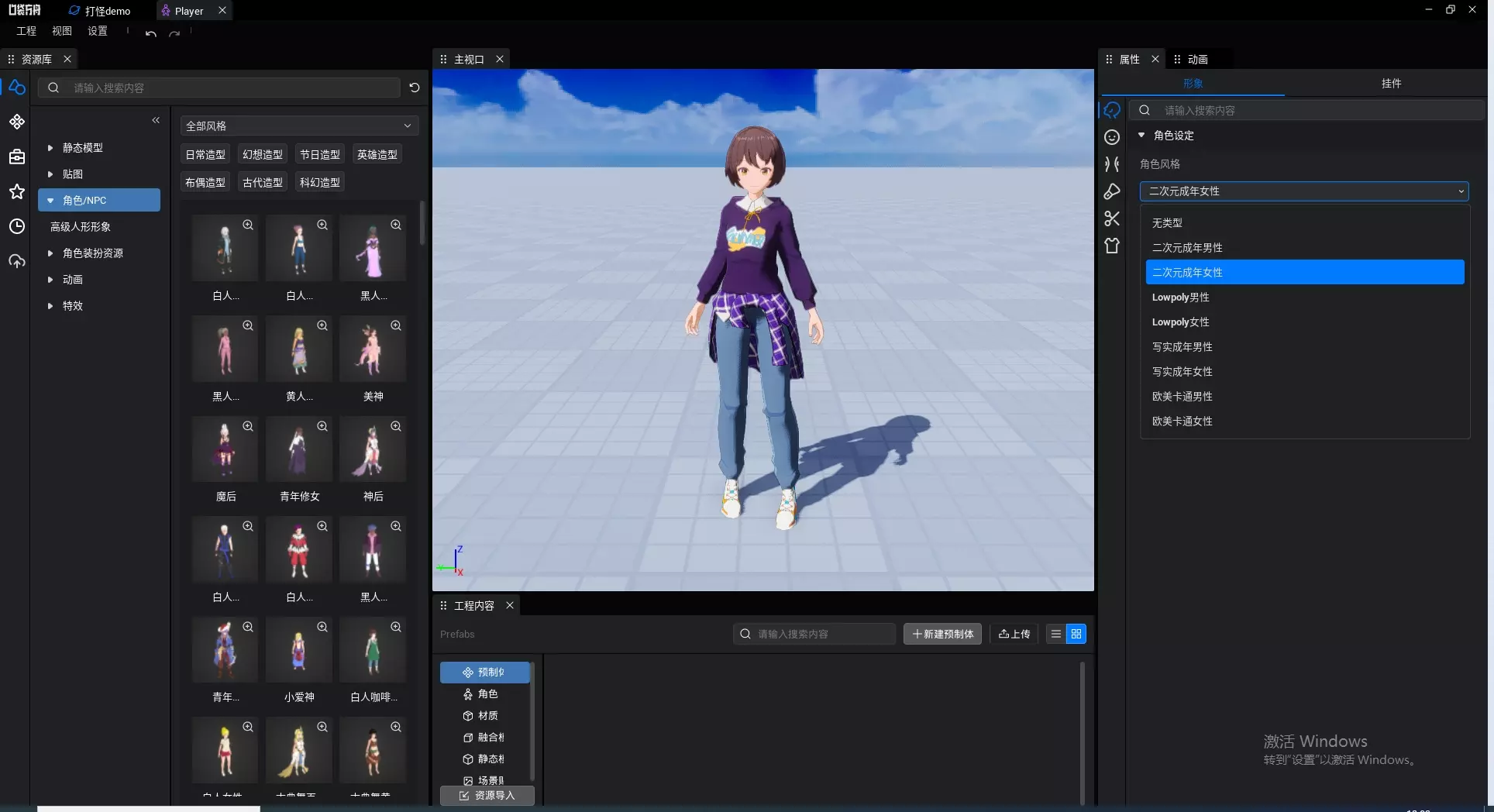Screen dimensions: 1494x812
Task: Open the components sidebar icon
Action: [x=16, y=122]
